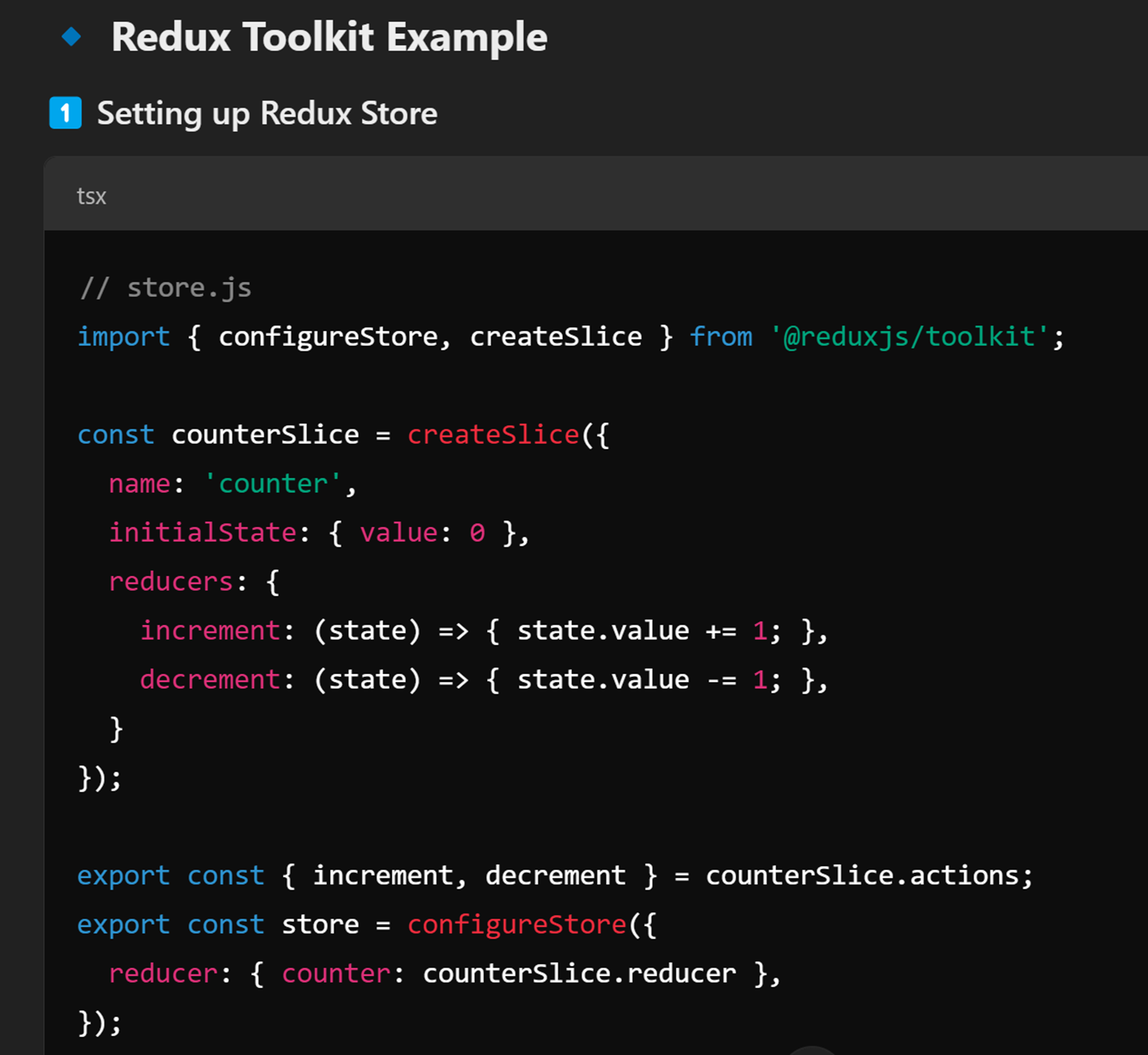Click the blue number 1 badge icon
This screenshot has height=1055, width=1148.
(x=65, y=113)
